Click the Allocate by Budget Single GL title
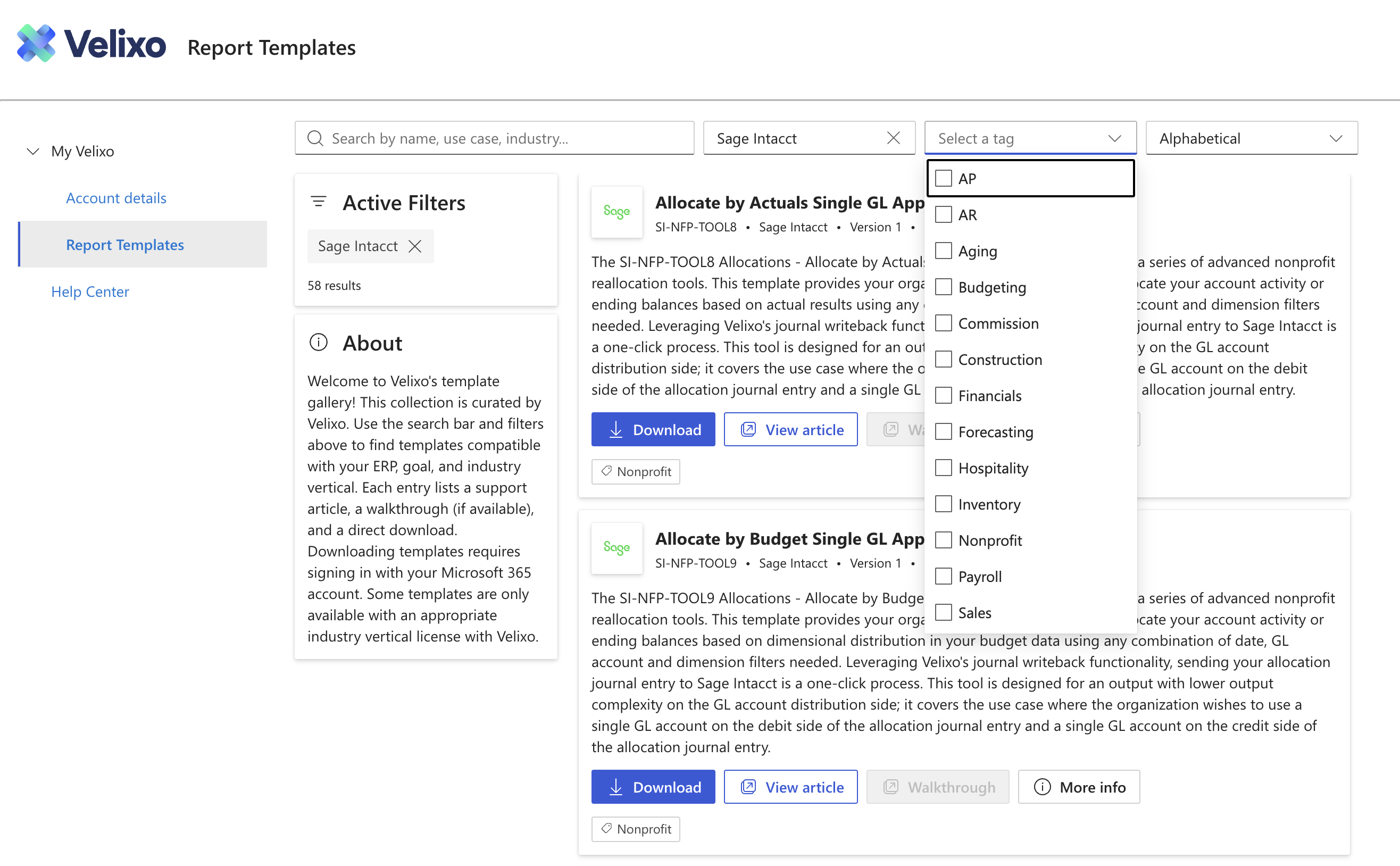Image resolution: width=1400 pixels, height=866 pixels. 789,539
